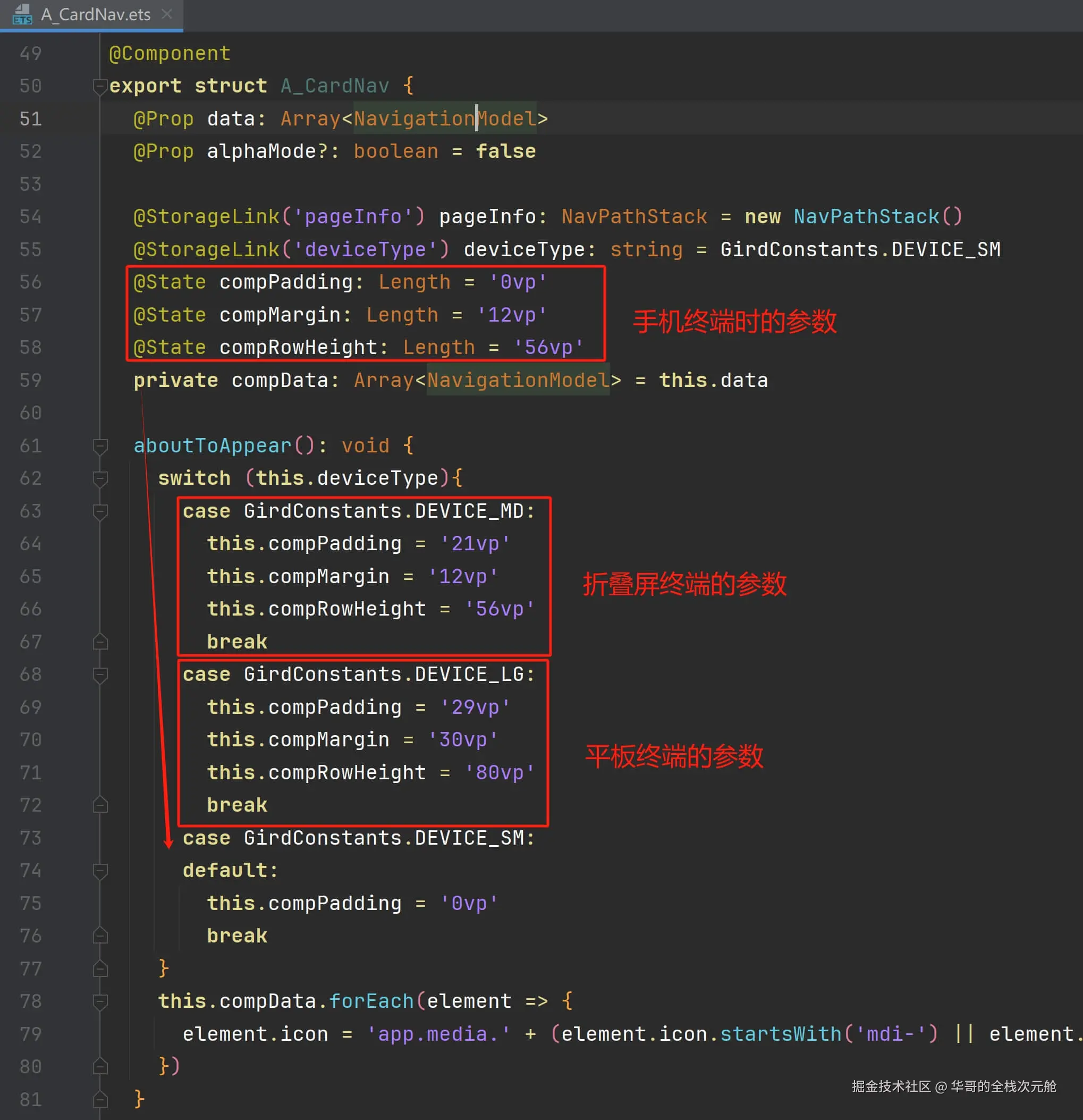Click fold end marker at line 77
This screenshot has width=1083, height=1120.
click(x=100, y=969)
